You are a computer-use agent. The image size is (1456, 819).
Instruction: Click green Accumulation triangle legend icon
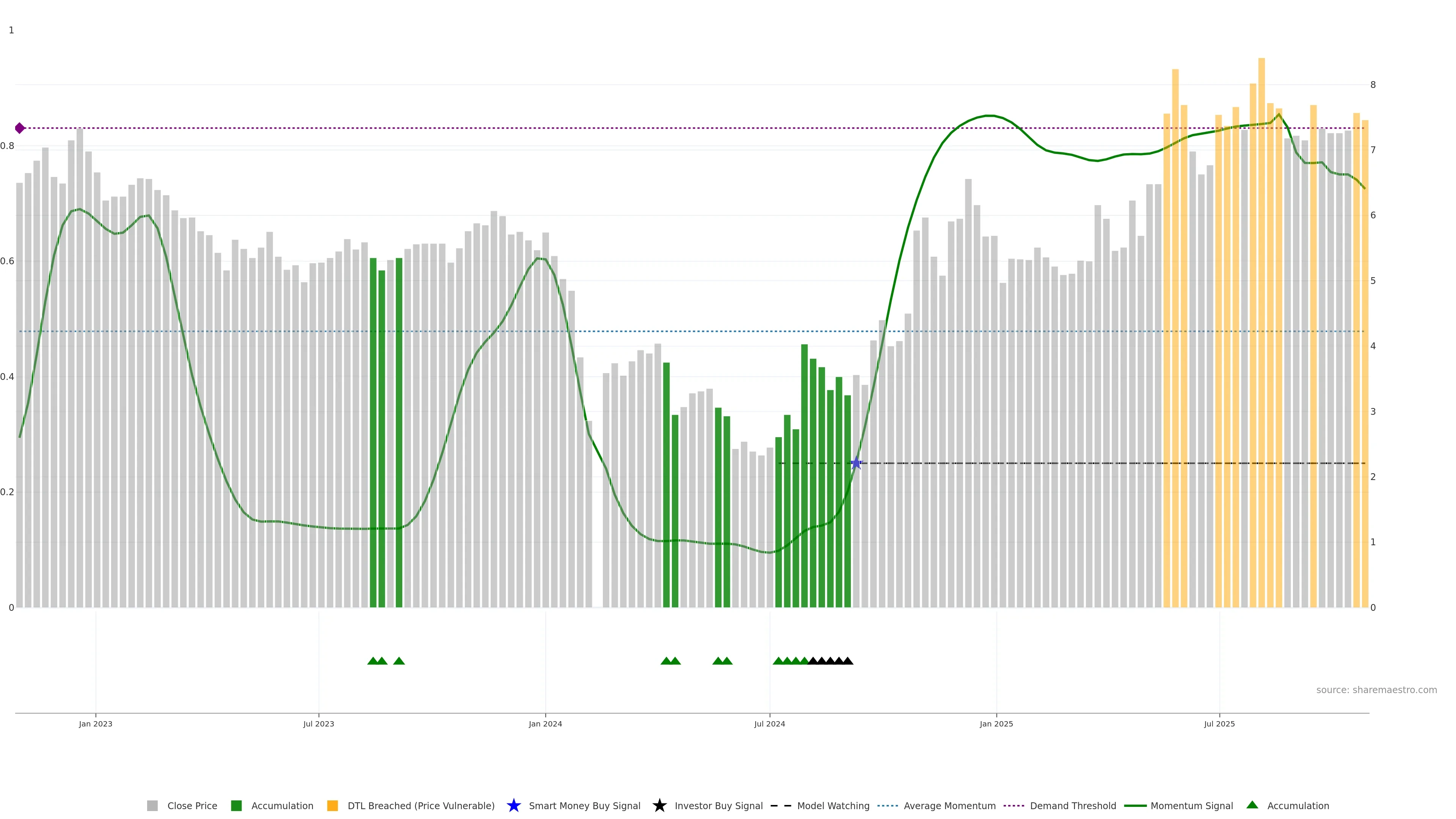1252,805
